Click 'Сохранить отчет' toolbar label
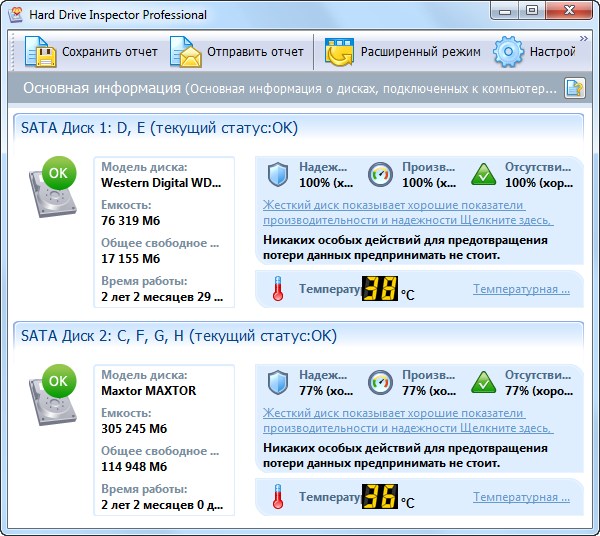 (x=110, y=52)
